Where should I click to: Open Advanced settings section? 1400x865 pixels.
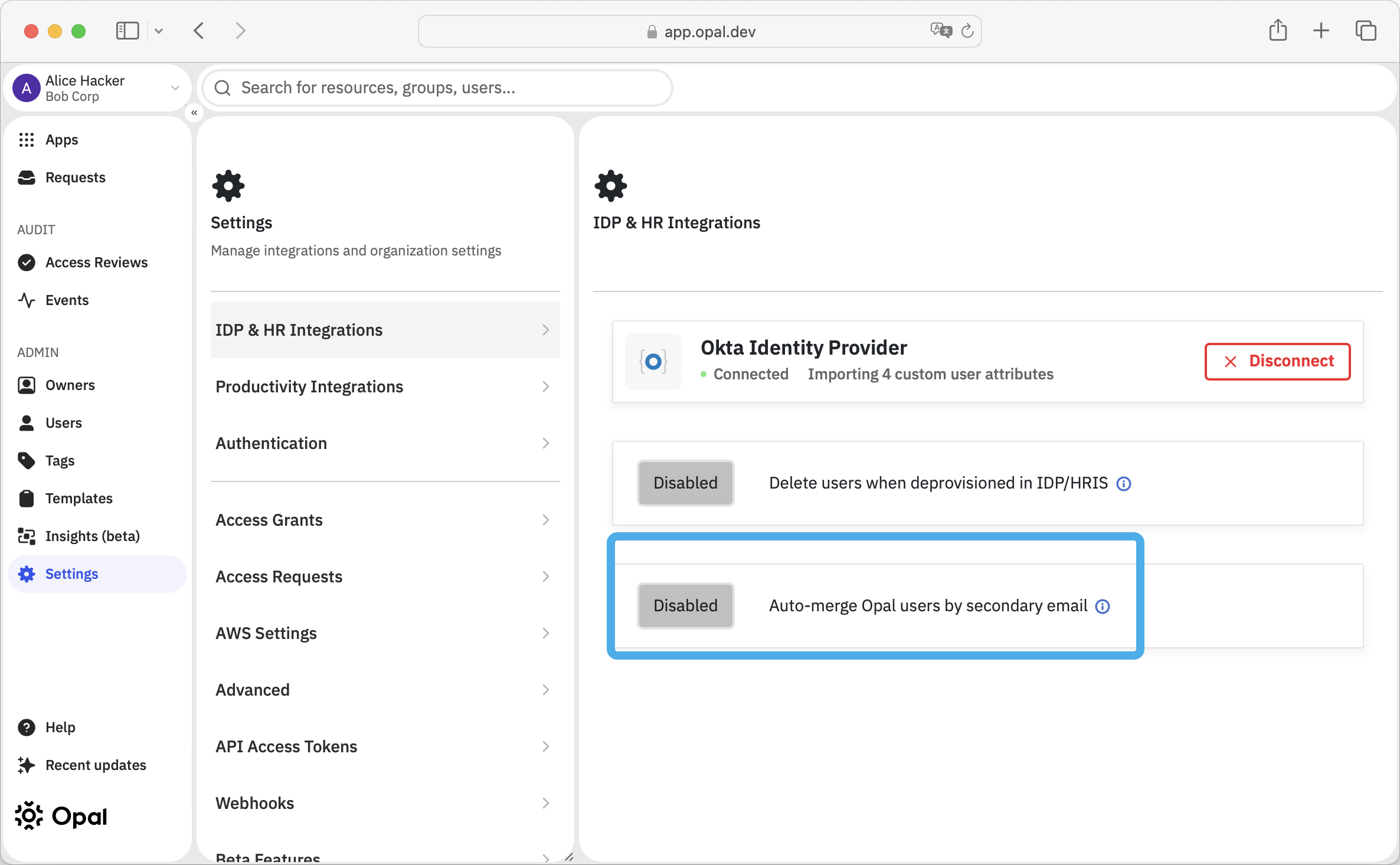[x=385, y=690]
